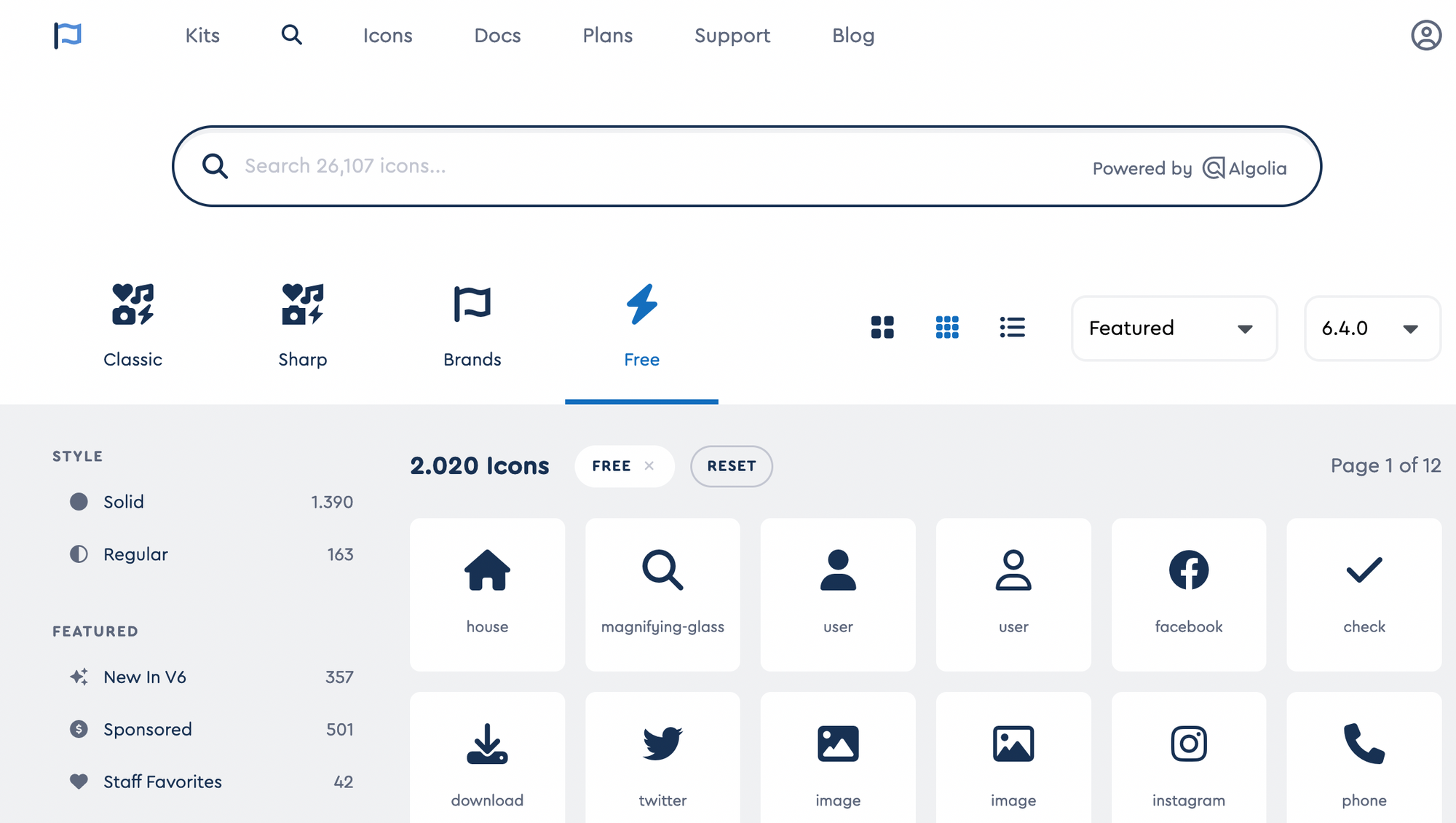Toggle the Staff Favorites filter
This screenshot has height=823, width=1456.
pos(162,781)
